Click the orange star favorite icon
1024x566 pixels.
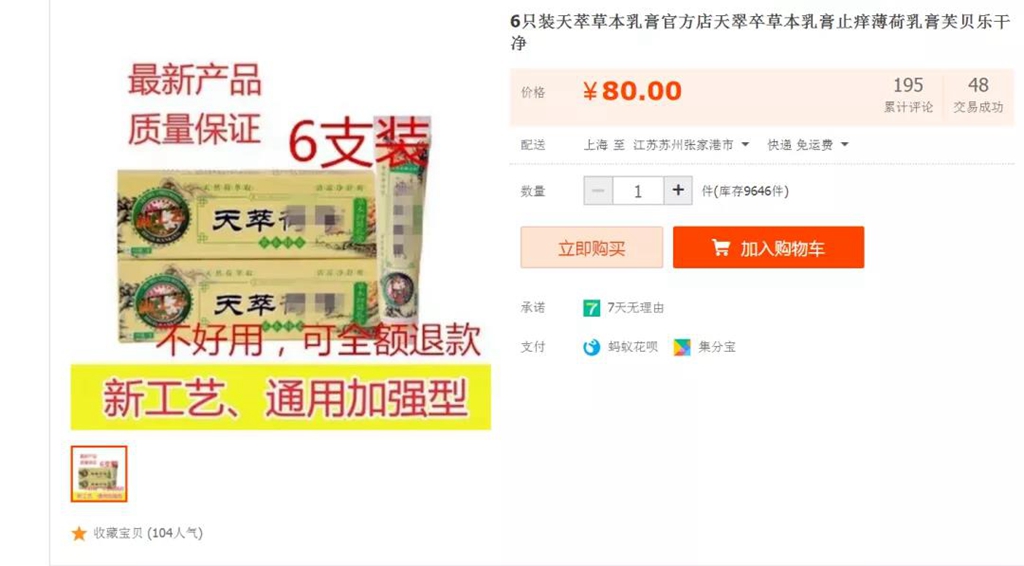pos(79,533)
